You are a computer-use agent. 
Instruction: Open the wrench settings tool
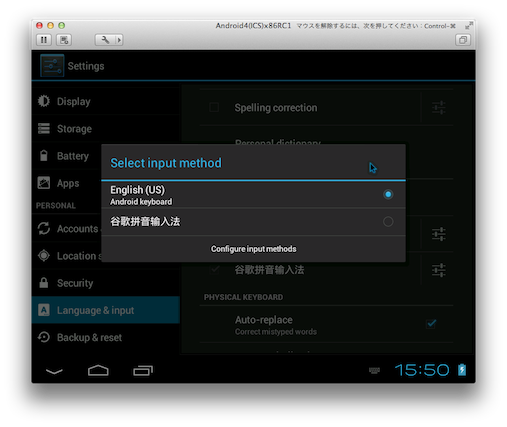click(x=105, y=40)
